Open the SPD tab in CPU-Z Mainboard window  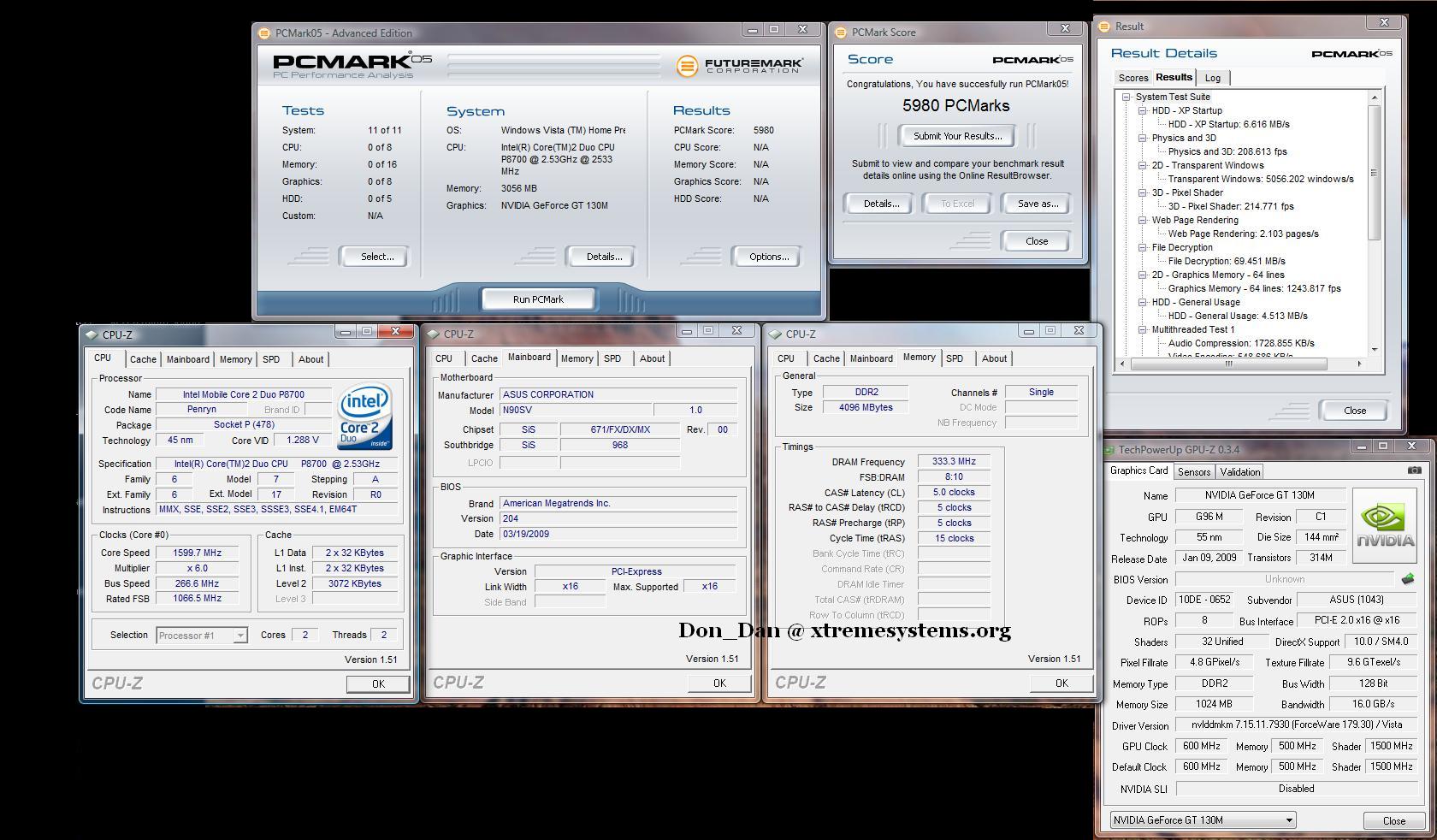(612, 359)
